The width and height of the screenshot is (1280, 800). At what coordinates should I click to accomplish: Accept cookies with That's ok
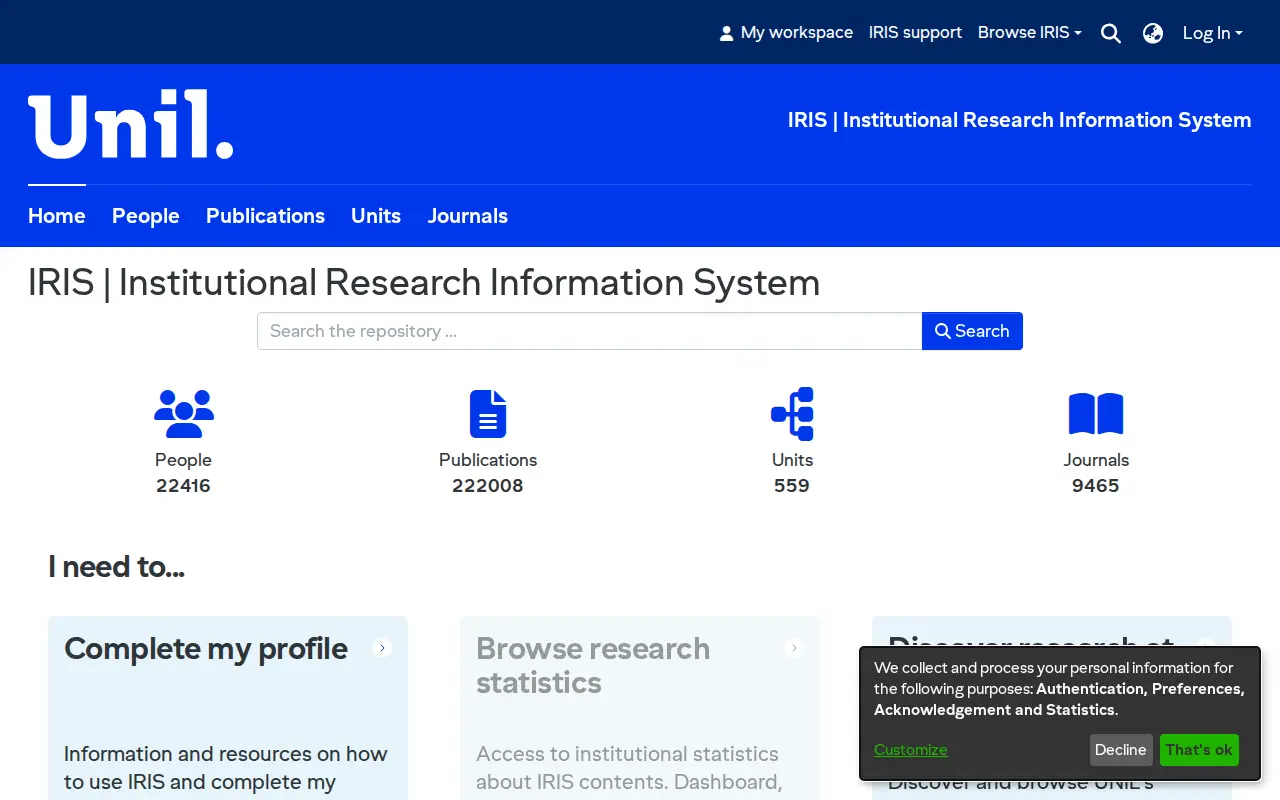[x=1199, y=750]
